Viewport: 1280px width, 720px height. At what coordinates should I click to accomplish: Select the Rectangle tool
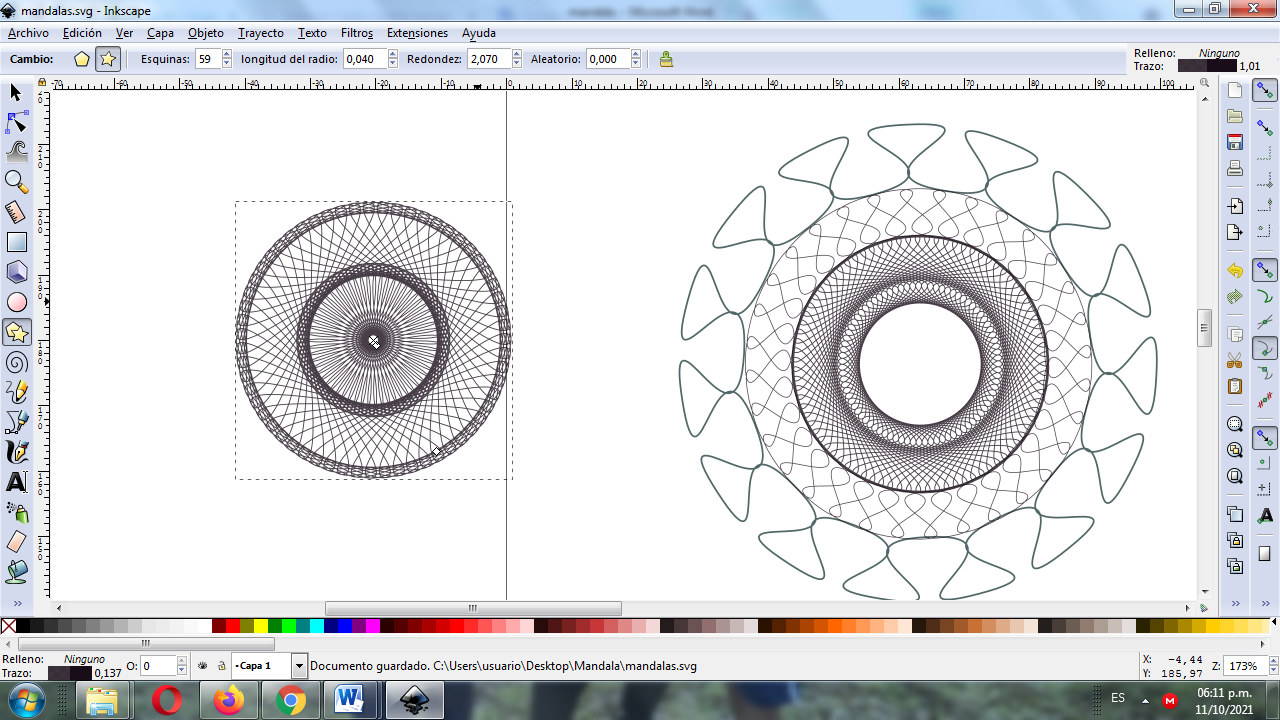(x=16, y=242)
